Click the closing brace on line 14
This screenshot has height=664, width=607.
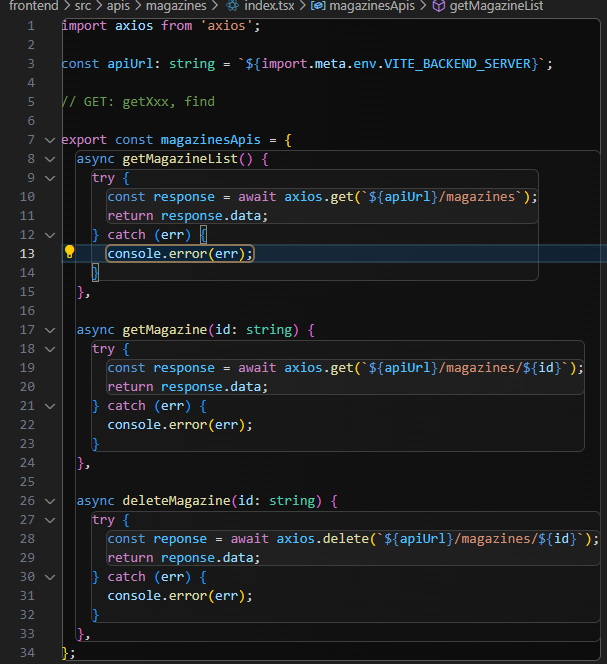point(95,273)
